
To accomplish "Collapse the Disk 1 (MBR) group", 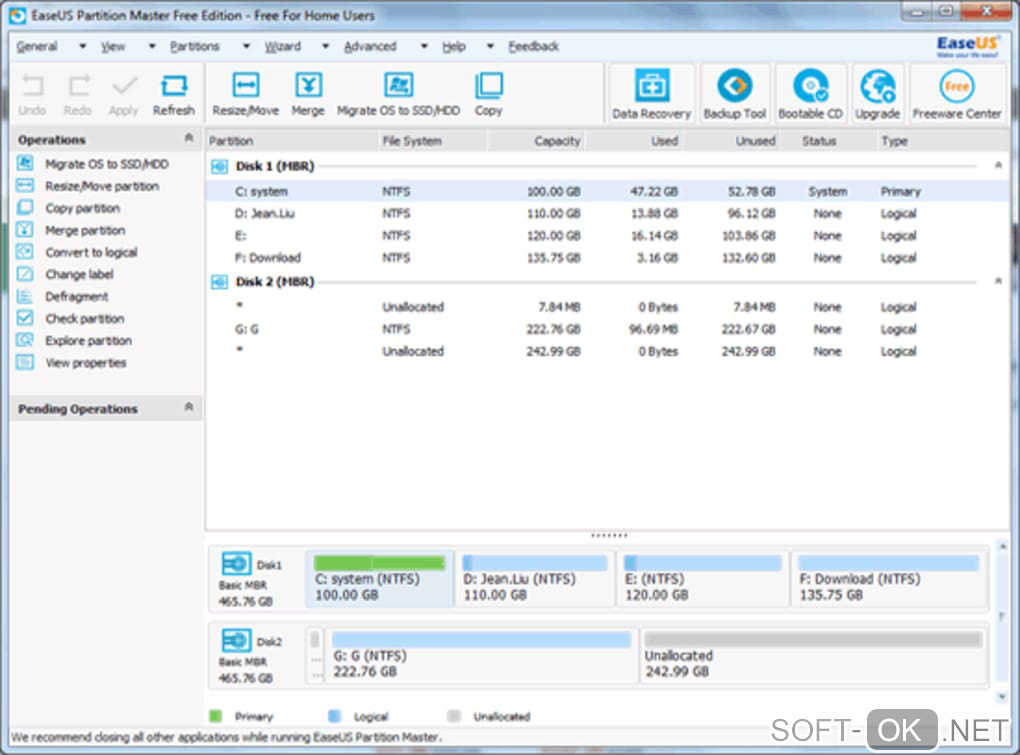I will (998, 165).
